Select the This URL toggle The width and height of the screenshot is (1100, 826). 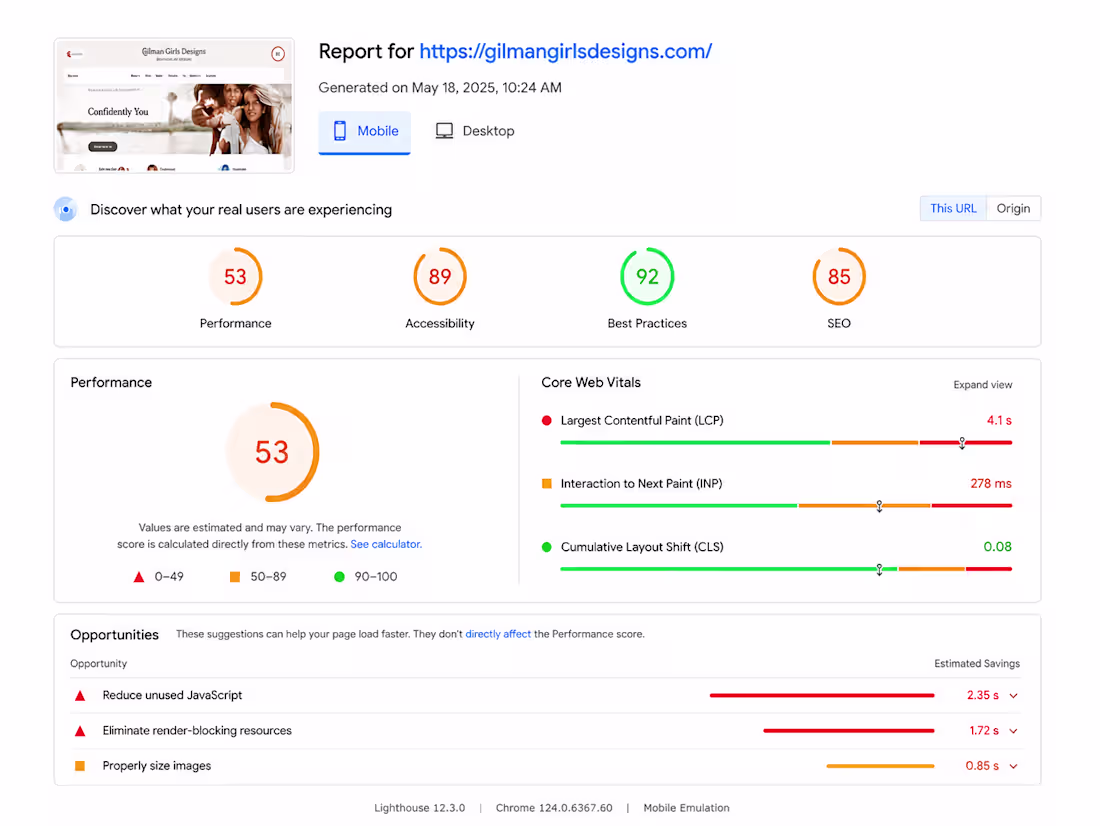953,208
